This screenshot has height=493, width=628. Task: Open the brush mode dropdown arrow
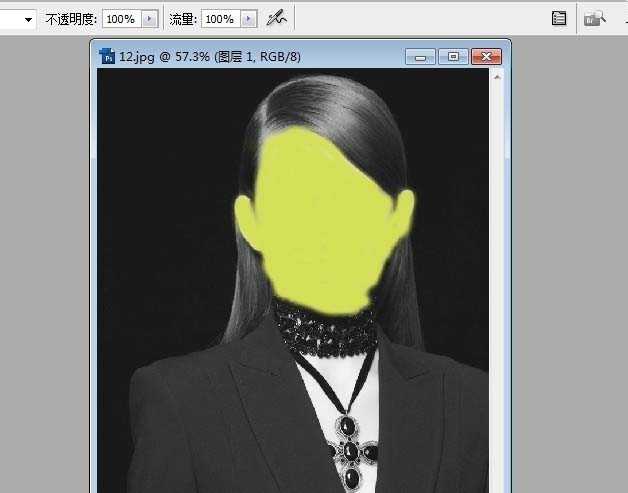(28, 19)
